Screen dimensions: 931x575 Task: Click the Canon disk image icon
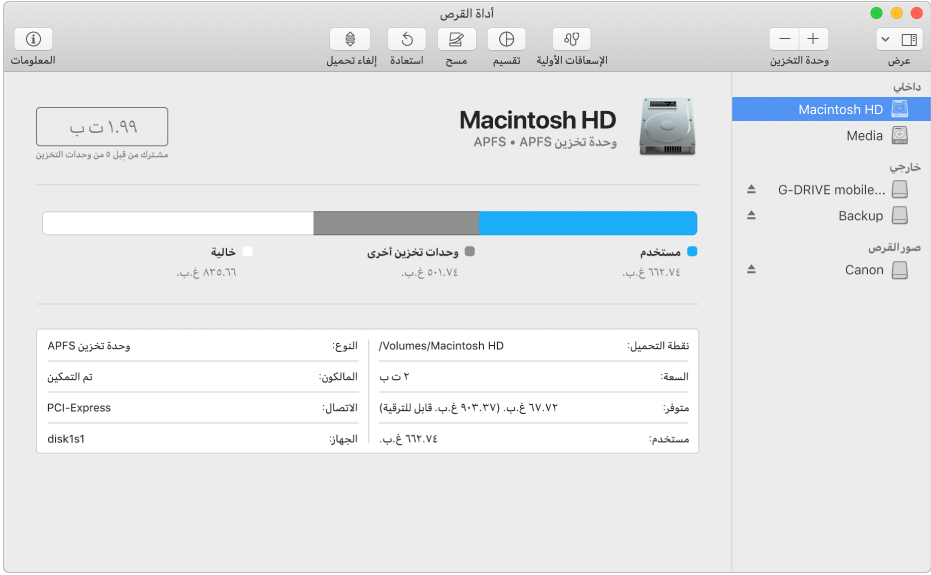(x=900, y=270)
